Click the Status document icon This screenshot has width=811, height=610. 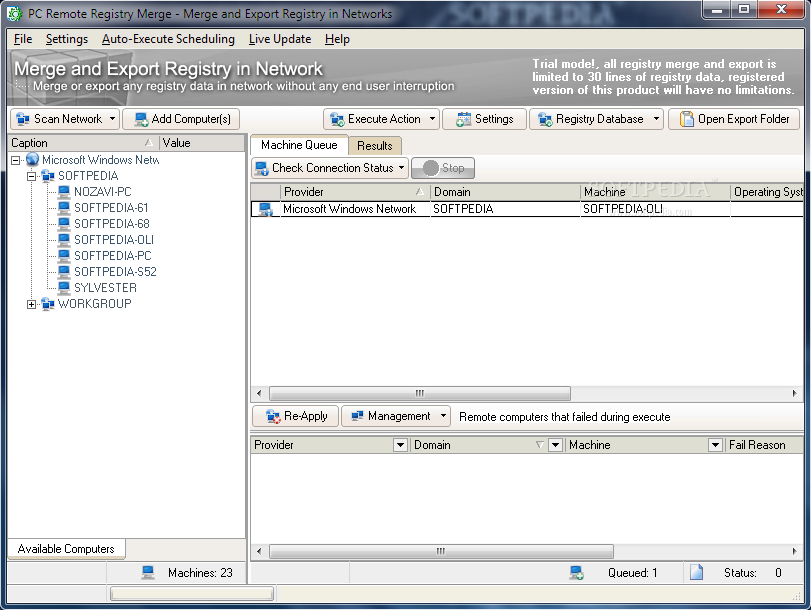pos(697,572)
